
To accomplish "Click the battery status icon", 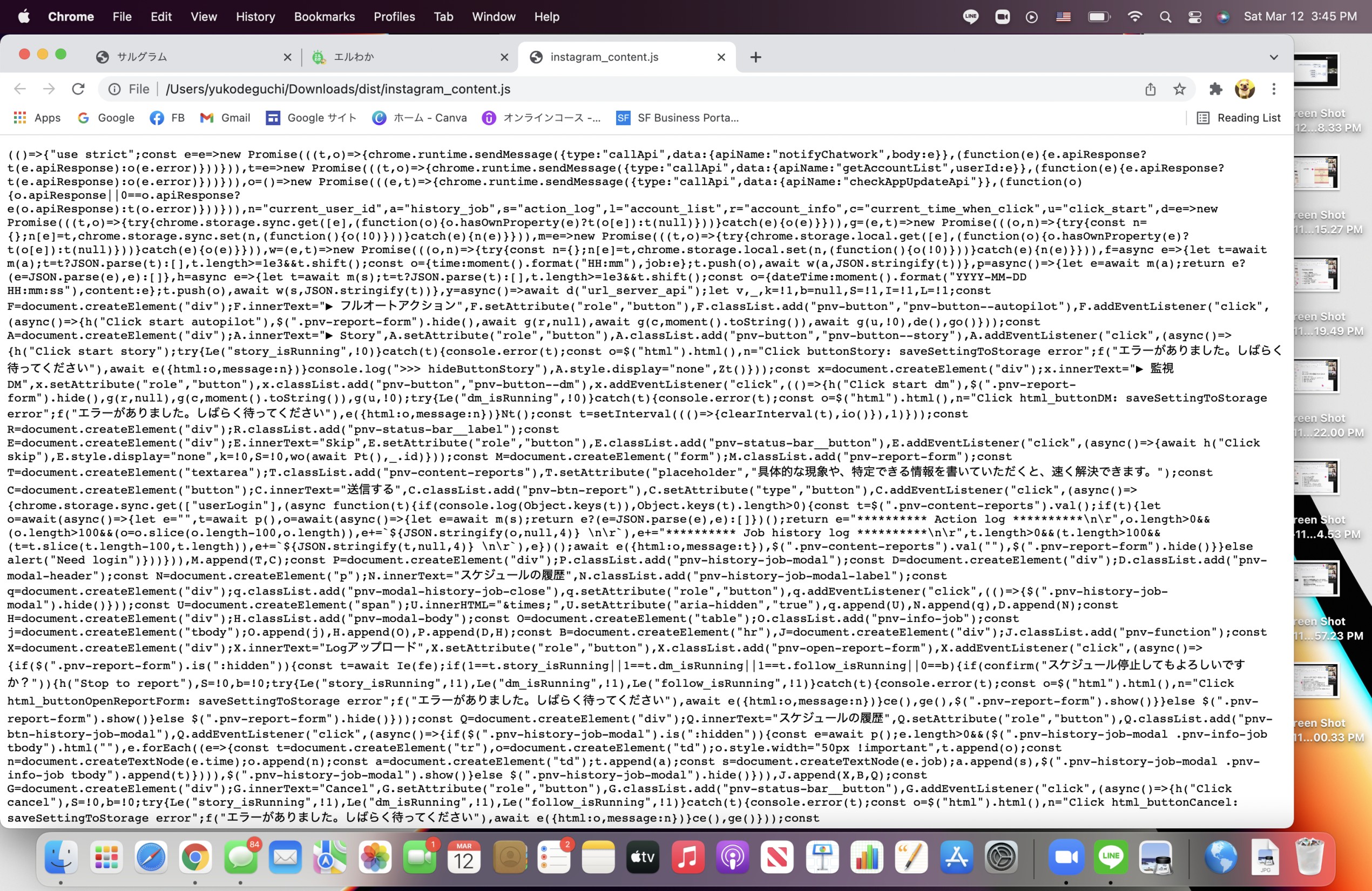I will (x=1099, y=17).
